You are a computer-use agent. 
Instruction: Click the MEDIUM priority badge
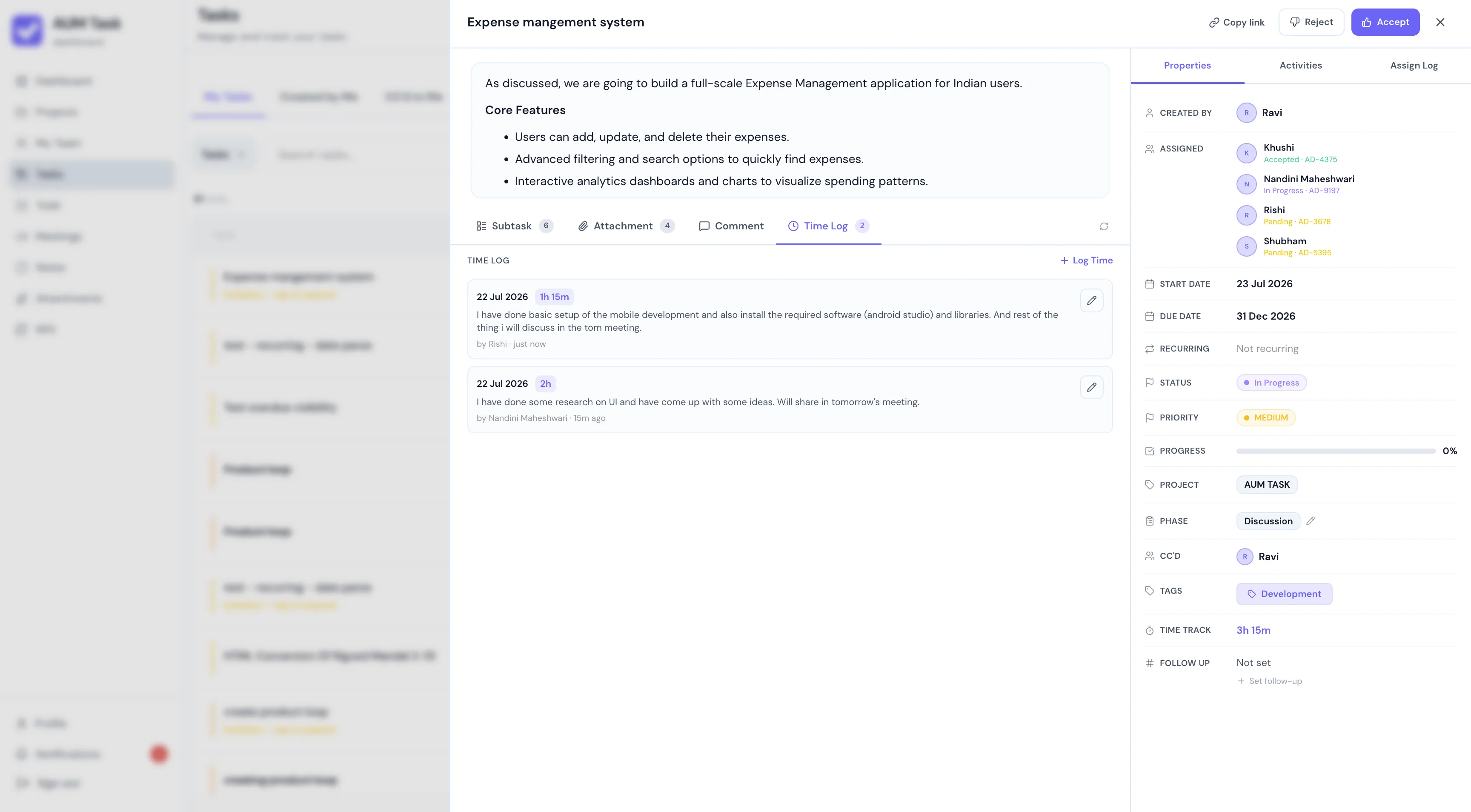pyautogui.click(x=1265, y=417)
